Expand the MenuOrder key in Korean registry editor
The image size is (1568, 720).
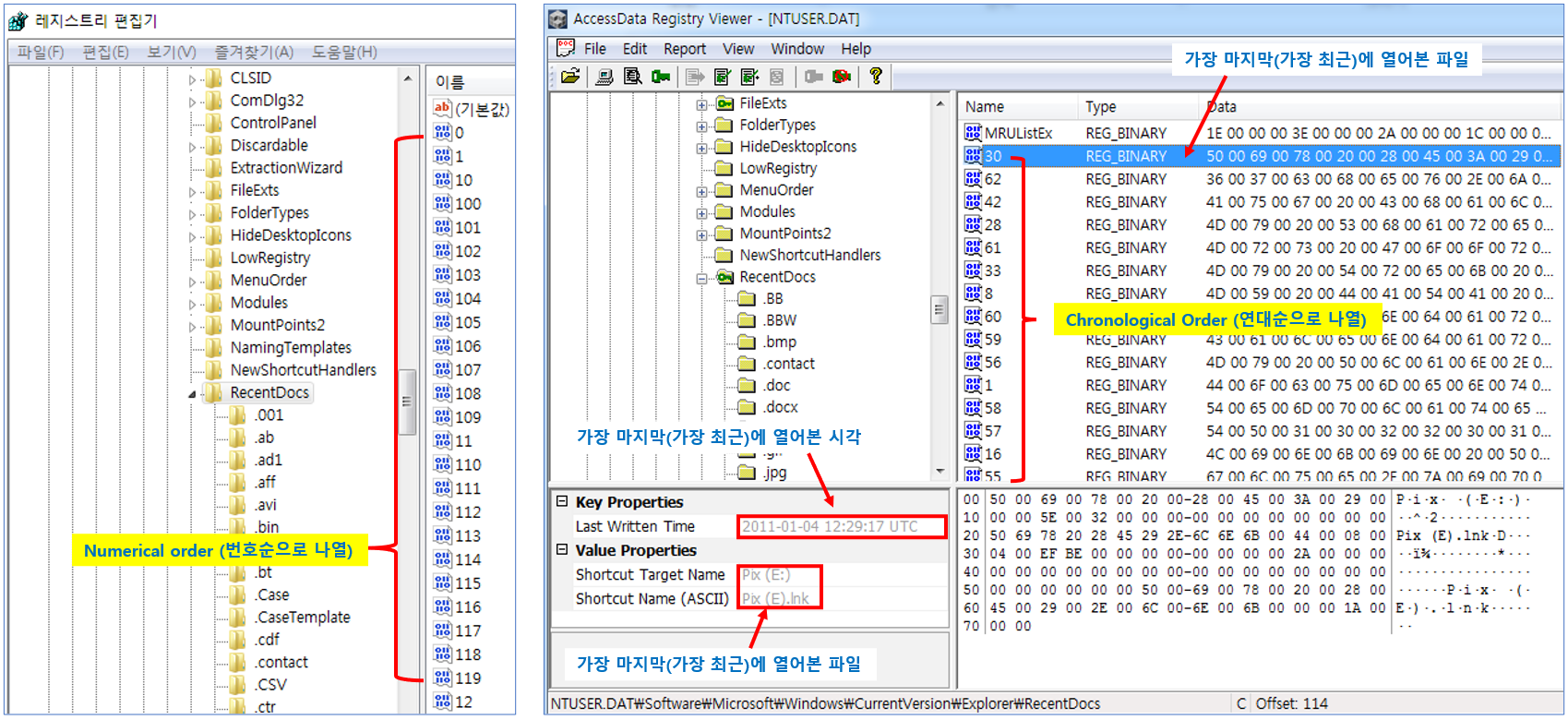[x=192, y=282]
